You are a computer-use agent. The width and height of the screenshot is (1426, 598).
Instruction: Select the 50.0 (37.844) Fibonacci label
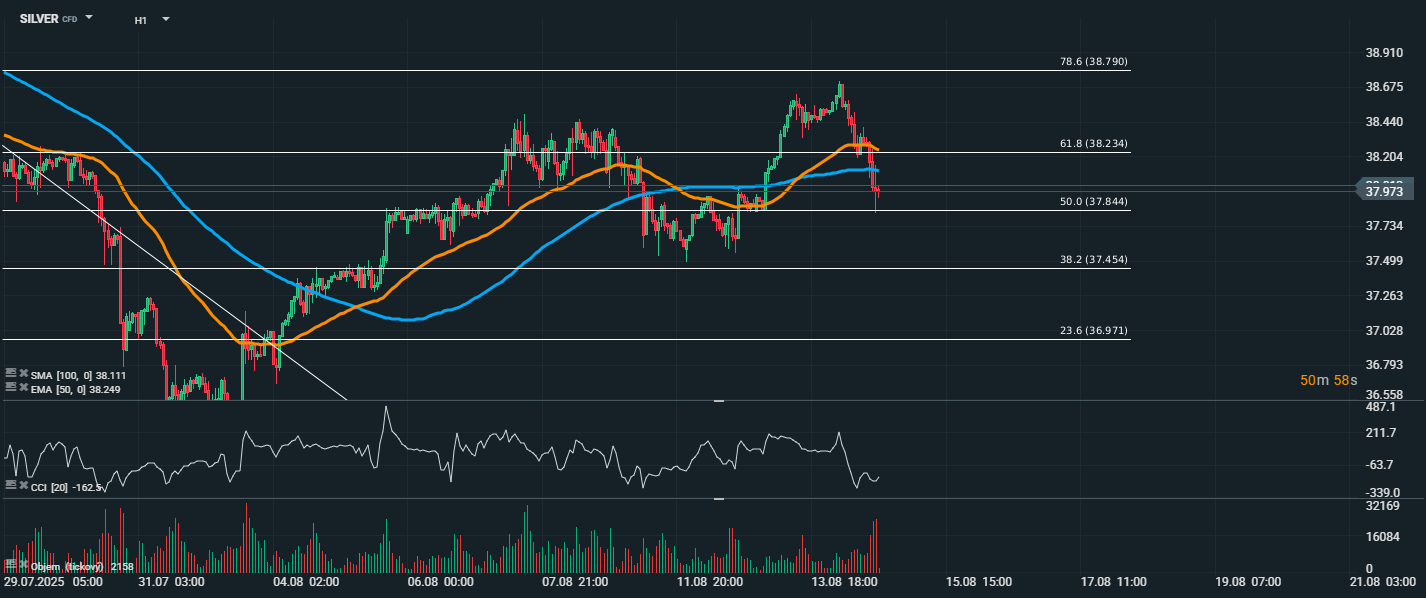[1094, 201]
